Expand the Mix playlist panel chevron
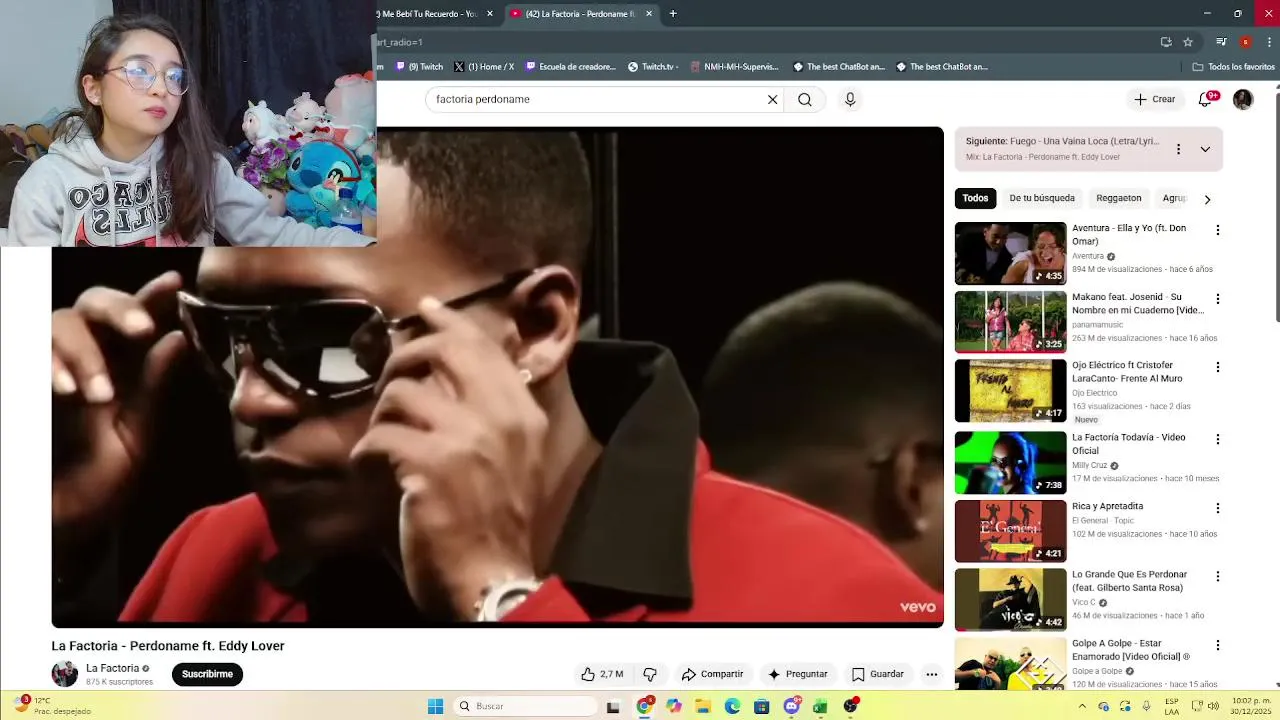Viewport: 1280px width, 720px height. click(1205, 149)
